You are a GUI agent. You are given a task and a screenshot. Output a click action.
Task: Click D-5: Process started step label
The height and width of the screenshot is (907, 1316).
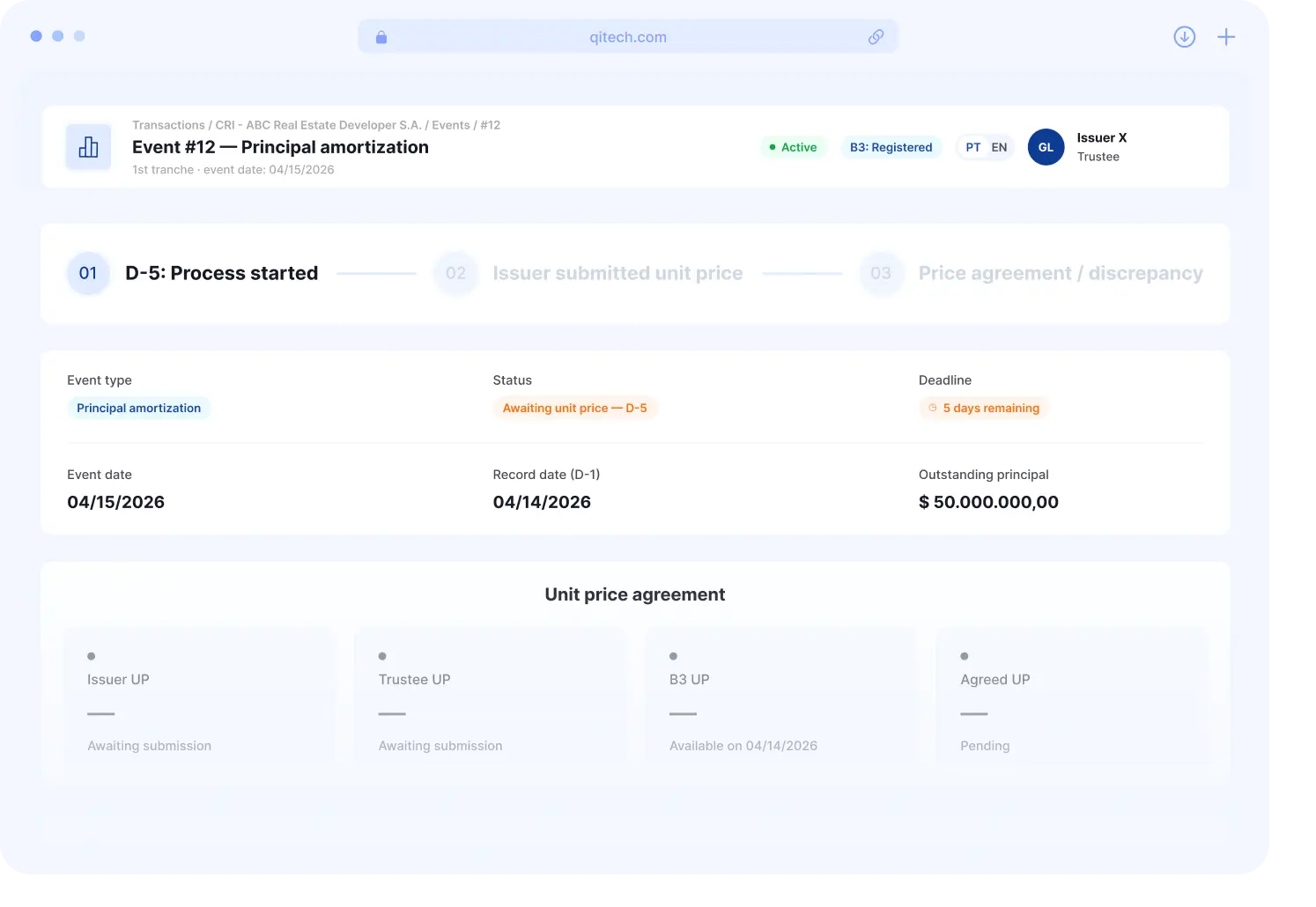222,273
